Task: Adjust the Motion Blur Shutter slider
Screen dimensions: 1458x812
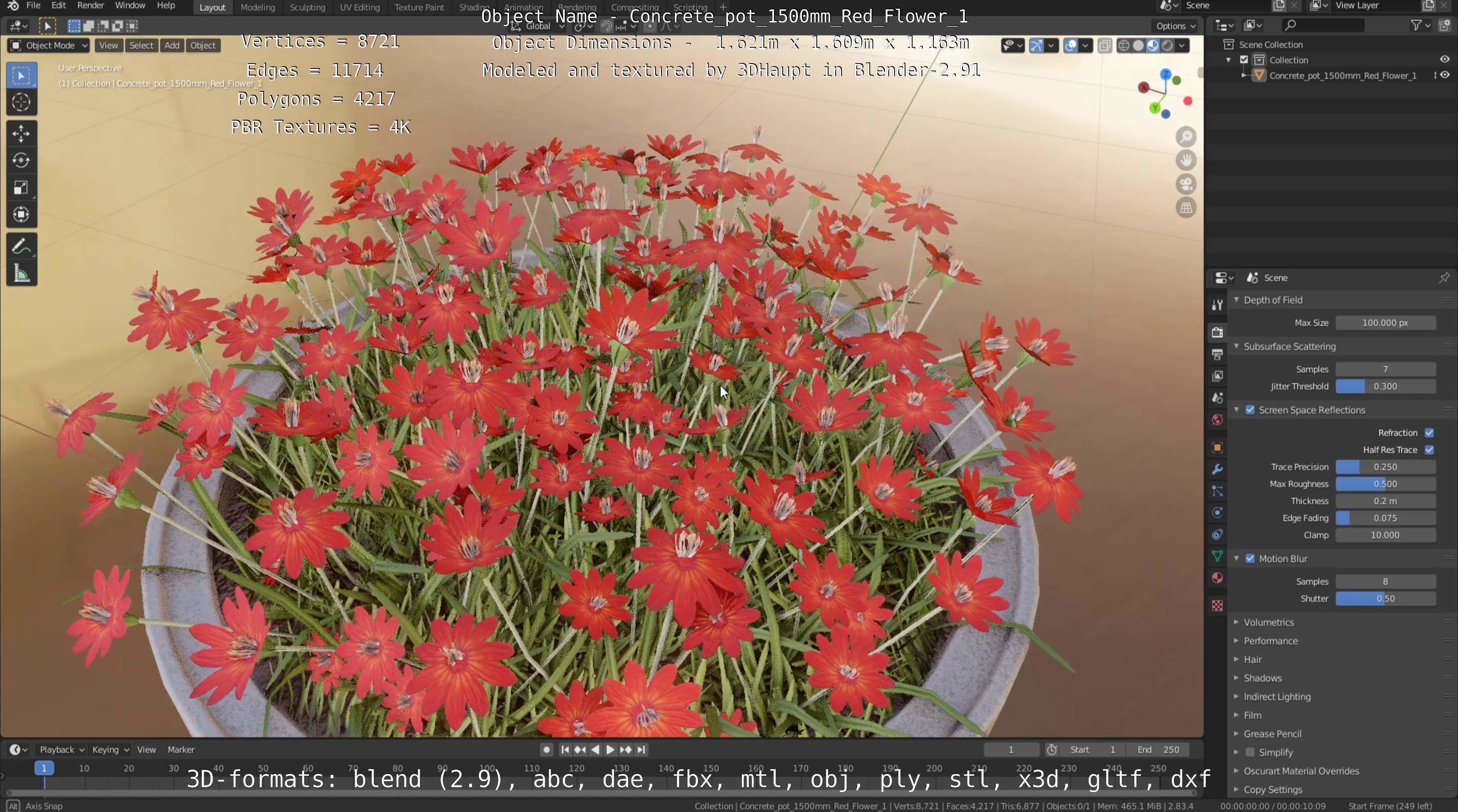Action: click(x=1385, y=599)
